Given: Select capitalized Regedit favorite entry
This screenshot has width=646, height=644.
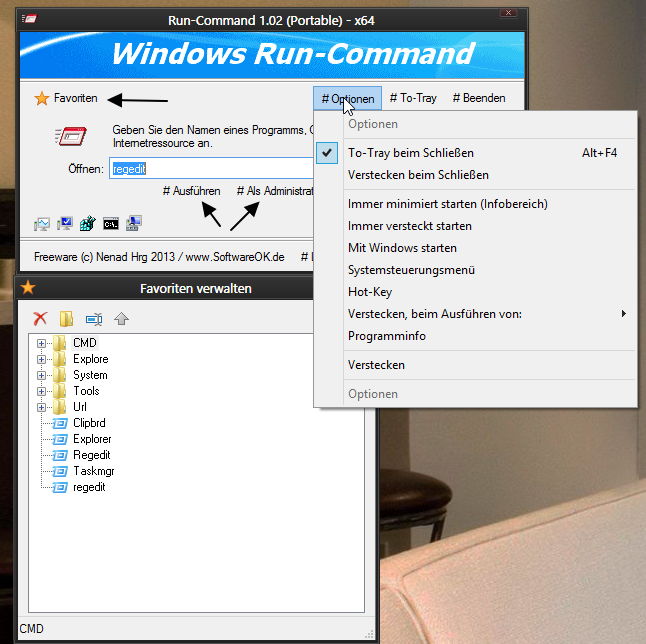Looking at the screenshot, I should [x=91, y=455].
